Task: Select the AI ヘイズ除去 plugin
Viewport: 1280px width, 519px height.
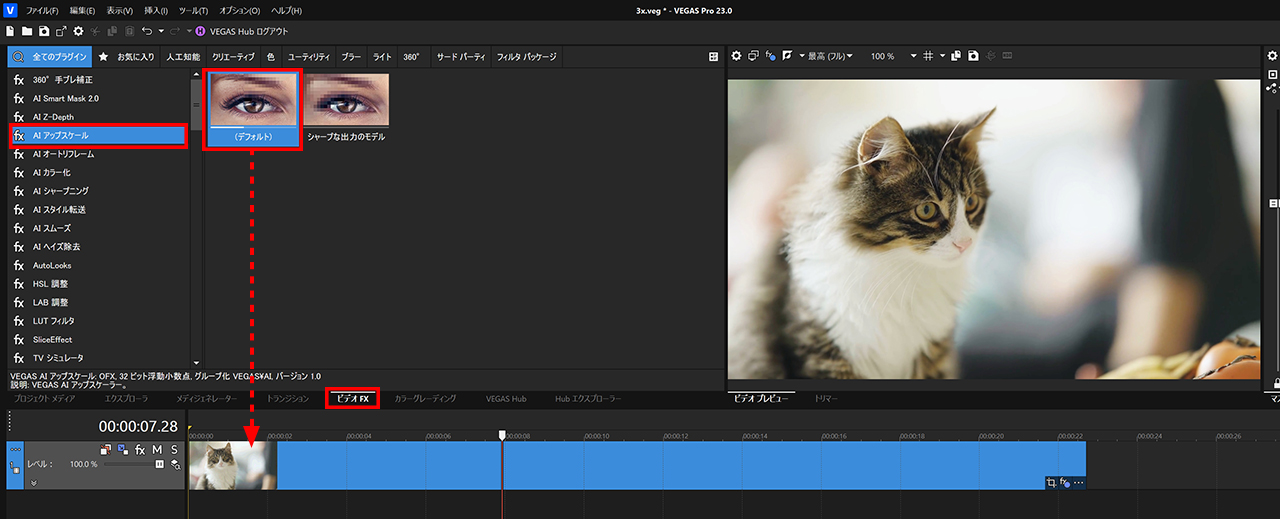Action: tap(98, 247)
